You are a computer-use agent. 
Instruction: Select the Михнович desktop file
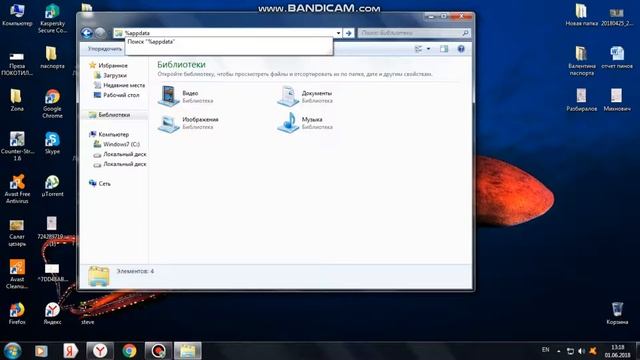pos(617,100)
